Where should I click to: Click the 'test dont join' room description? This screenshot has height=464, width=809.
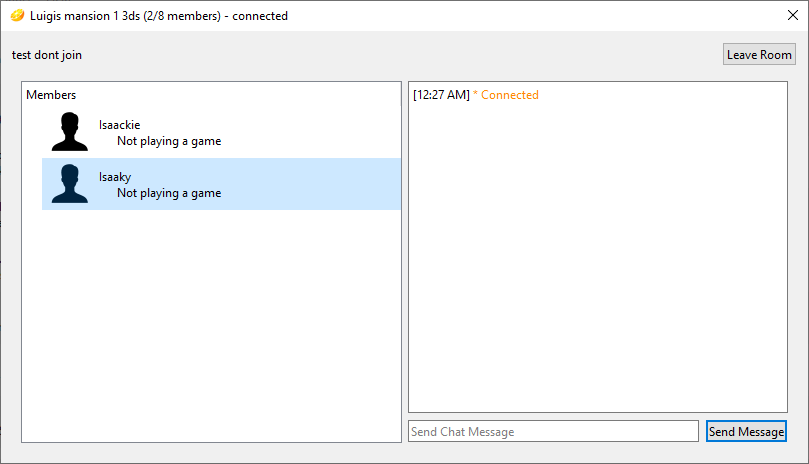point(47,55)
